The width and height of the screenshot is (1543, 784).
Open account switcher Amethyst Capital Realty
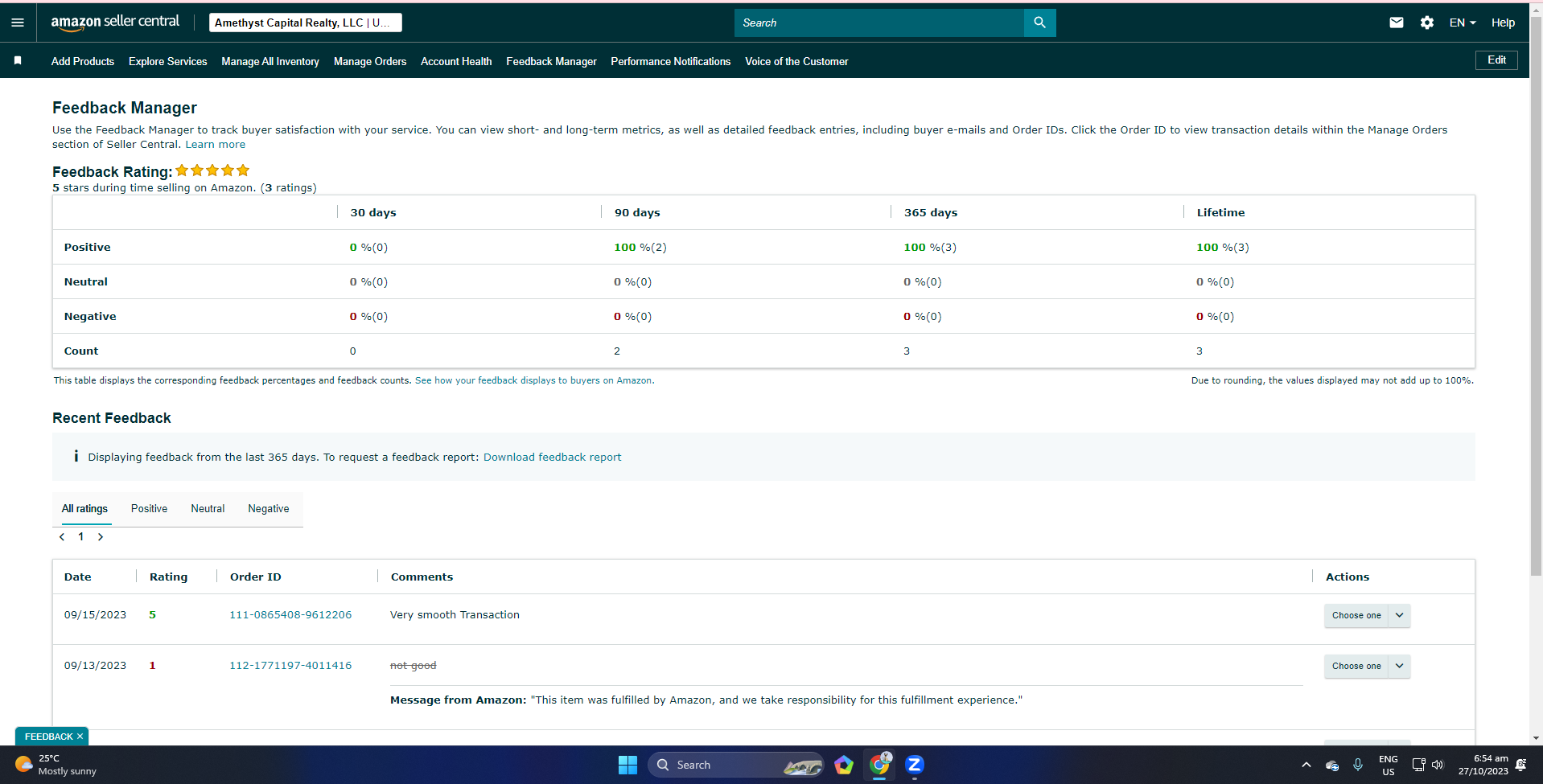(306, 23)
